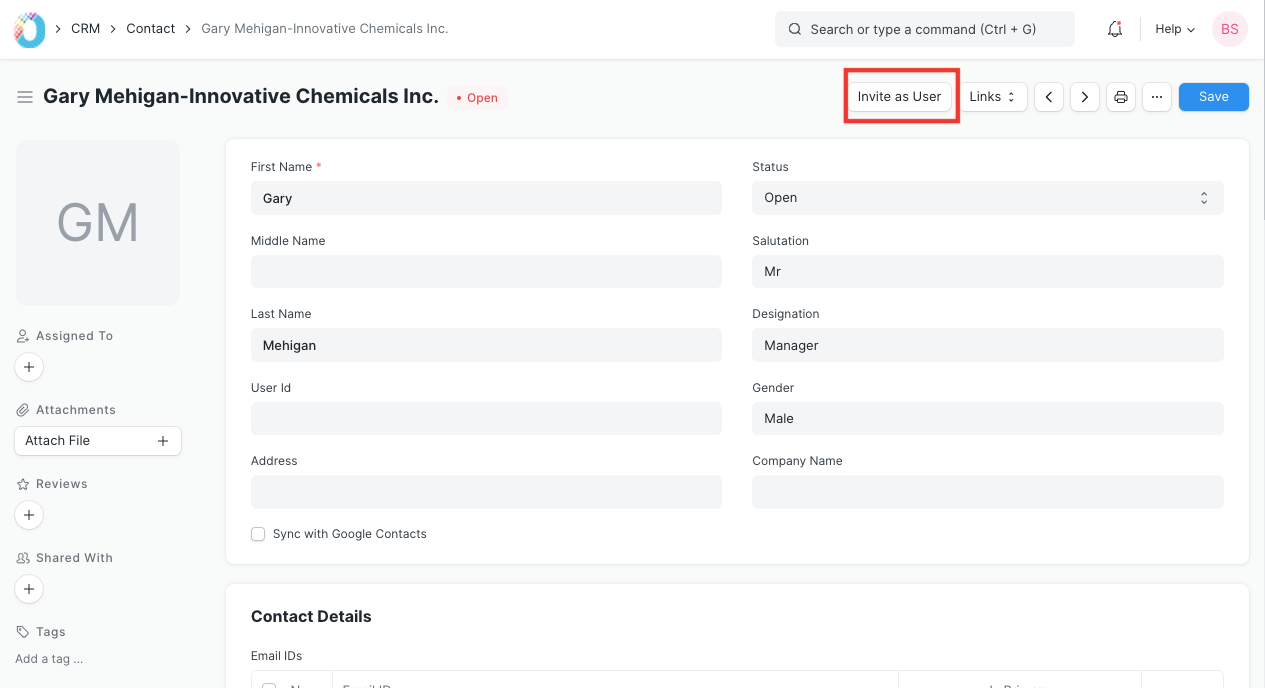Screen dimensions: 1265x688
Task: Click the hamburger icon beside the contact name
Action: (25, 96)
